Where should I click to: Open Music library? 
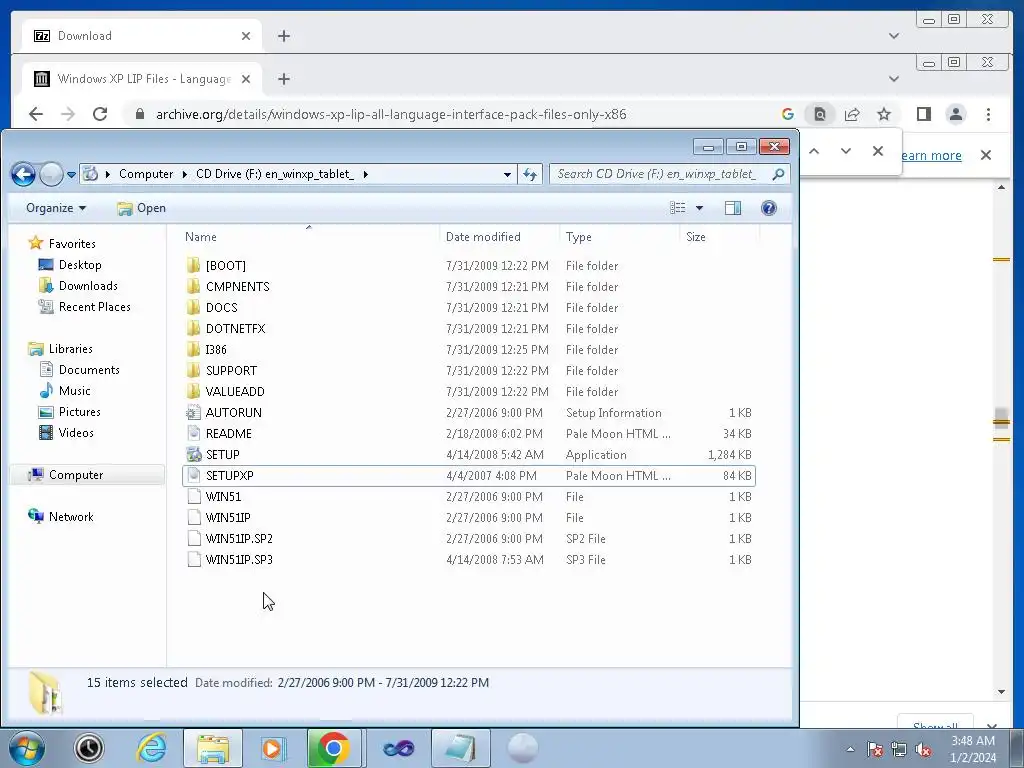[x=65, y=391]
